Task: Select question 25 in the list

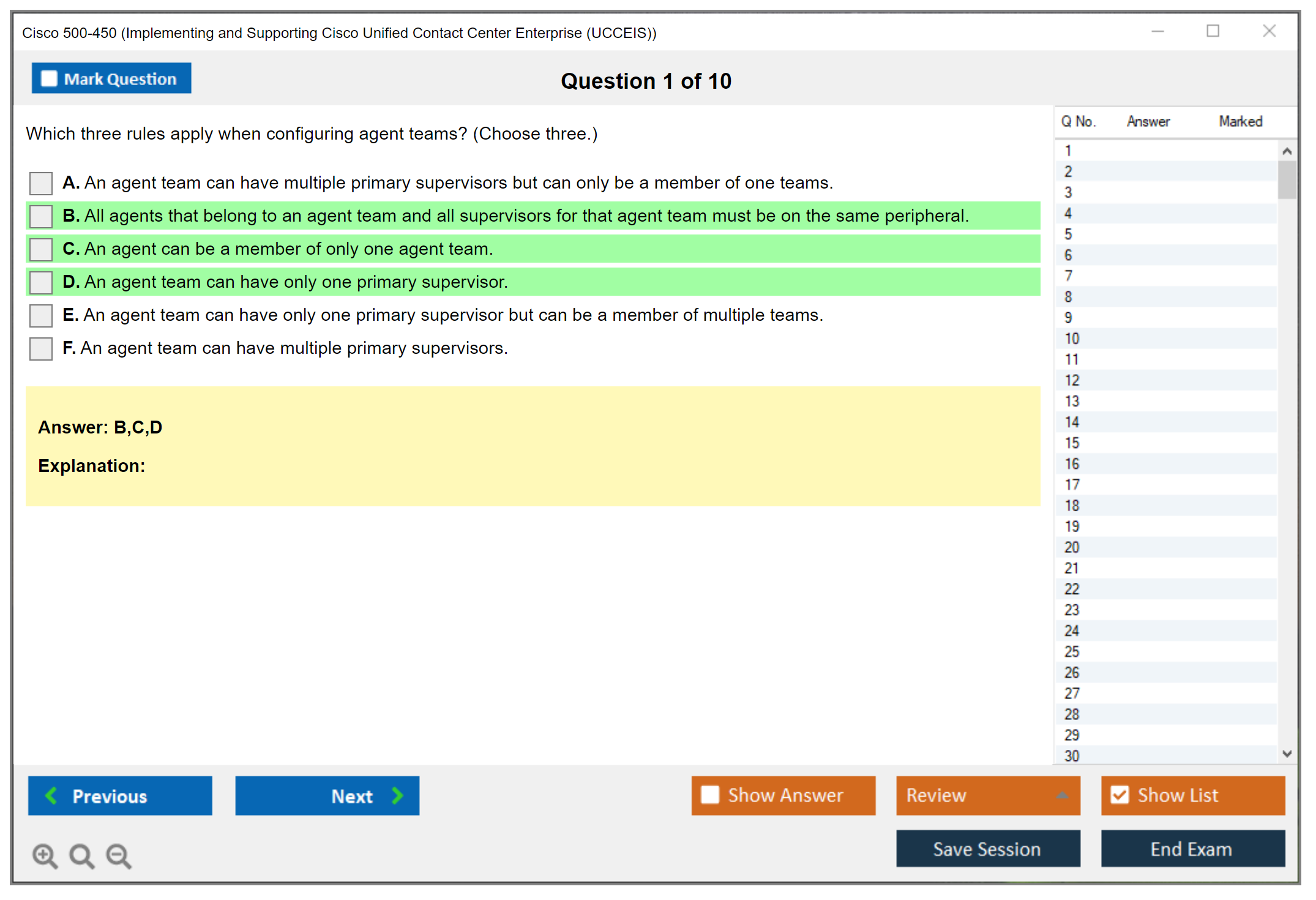Action: (x=1072, y=651)
